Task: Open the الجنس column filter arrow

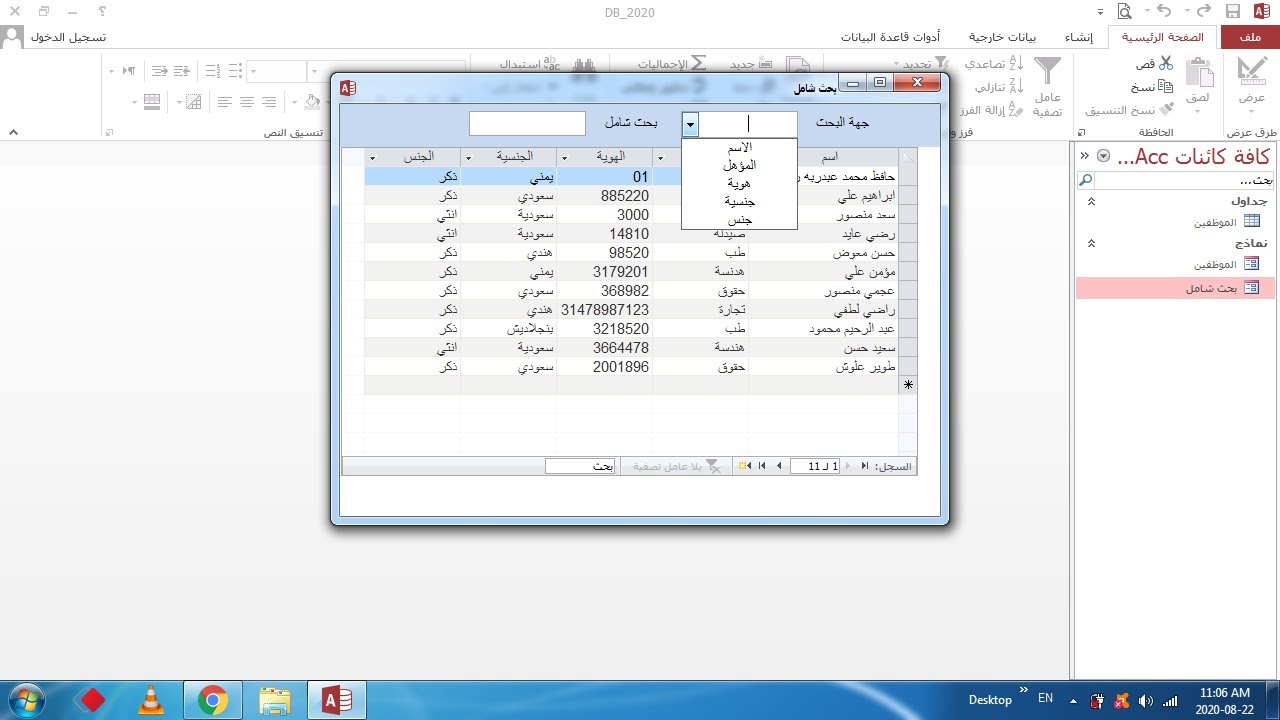Action: (x=372, y=158)
